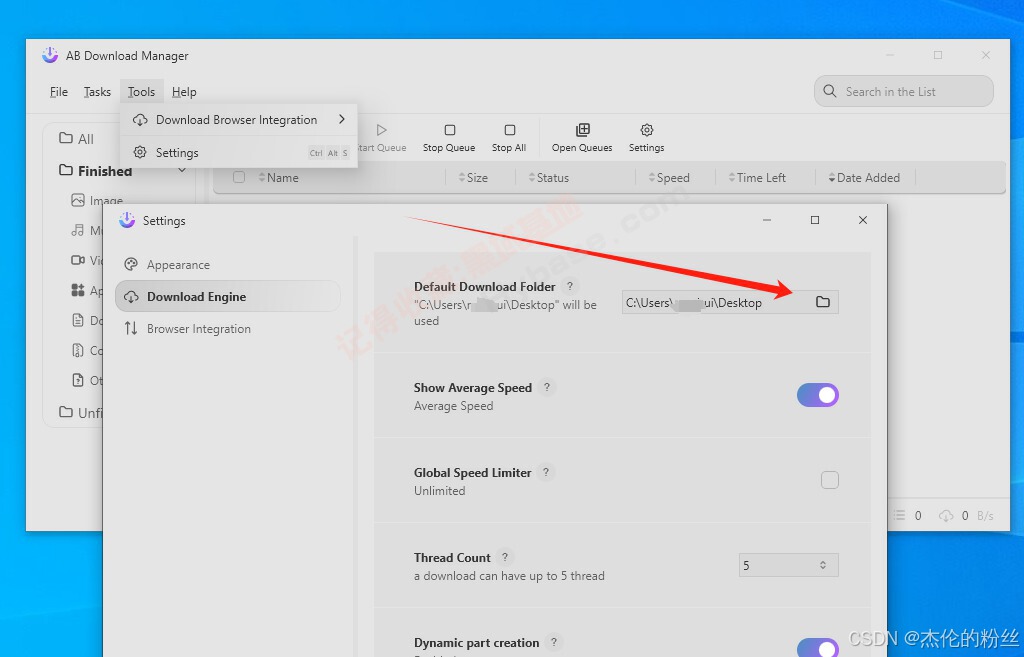Screen dimensions: 1024x657
Task: Click the Tools menu
Action: [141, 92]
